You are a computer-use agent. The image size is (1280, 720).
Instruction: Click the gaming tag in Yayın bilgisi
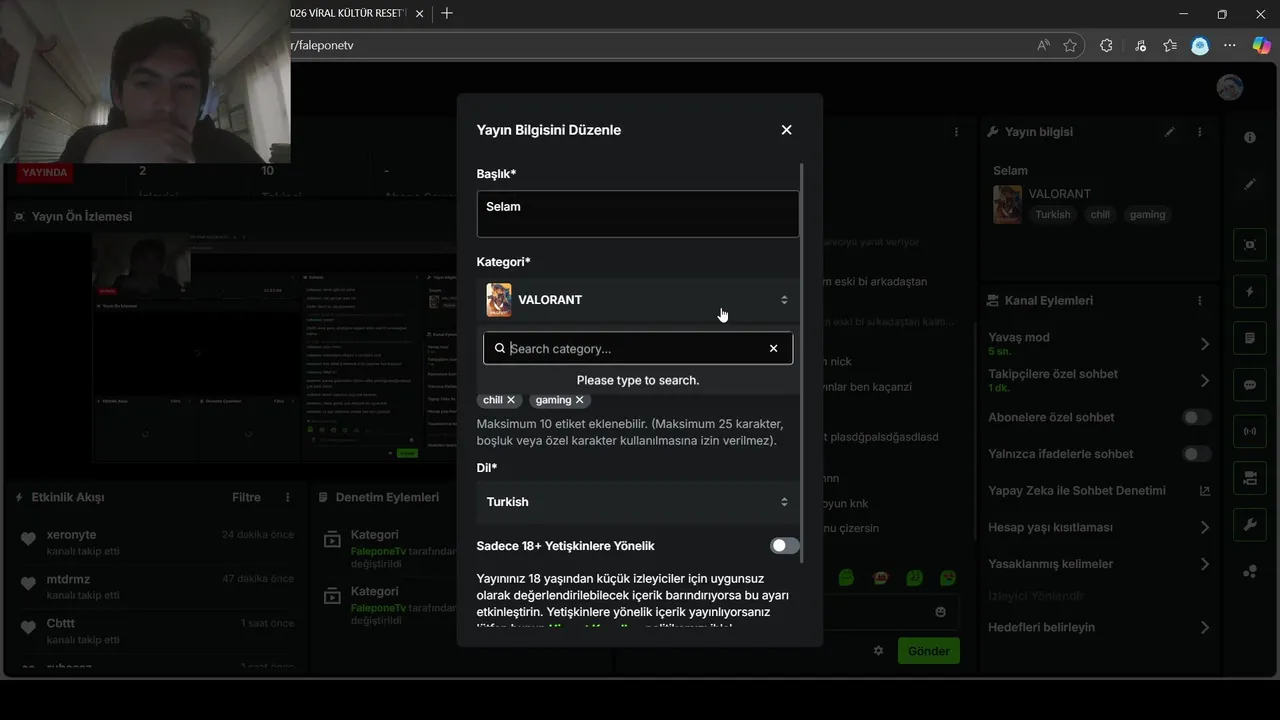pos(1147,214)
